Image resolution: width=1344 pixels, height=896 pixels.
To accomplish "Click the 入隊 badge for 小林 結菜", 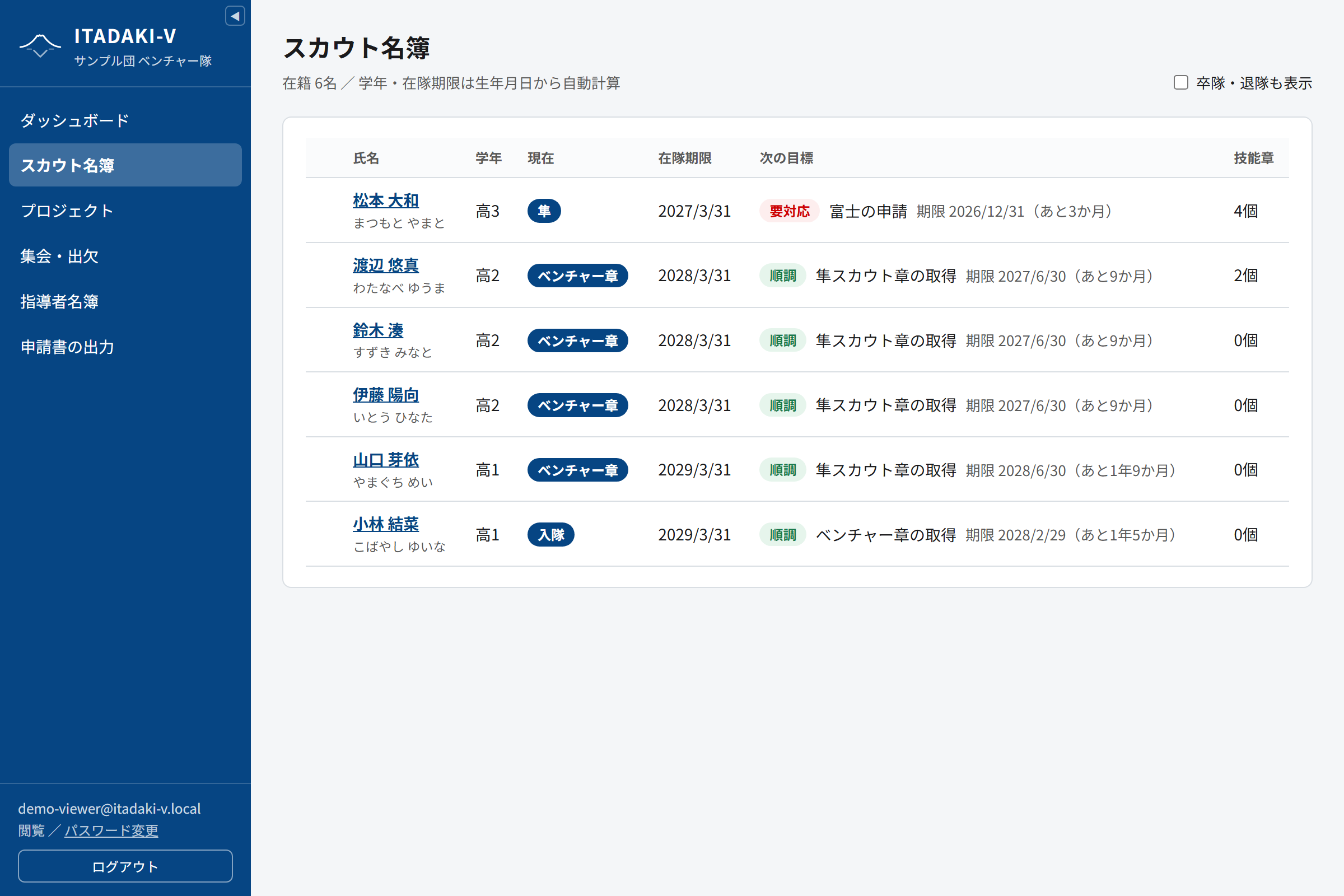I will (x=551, y=535).
